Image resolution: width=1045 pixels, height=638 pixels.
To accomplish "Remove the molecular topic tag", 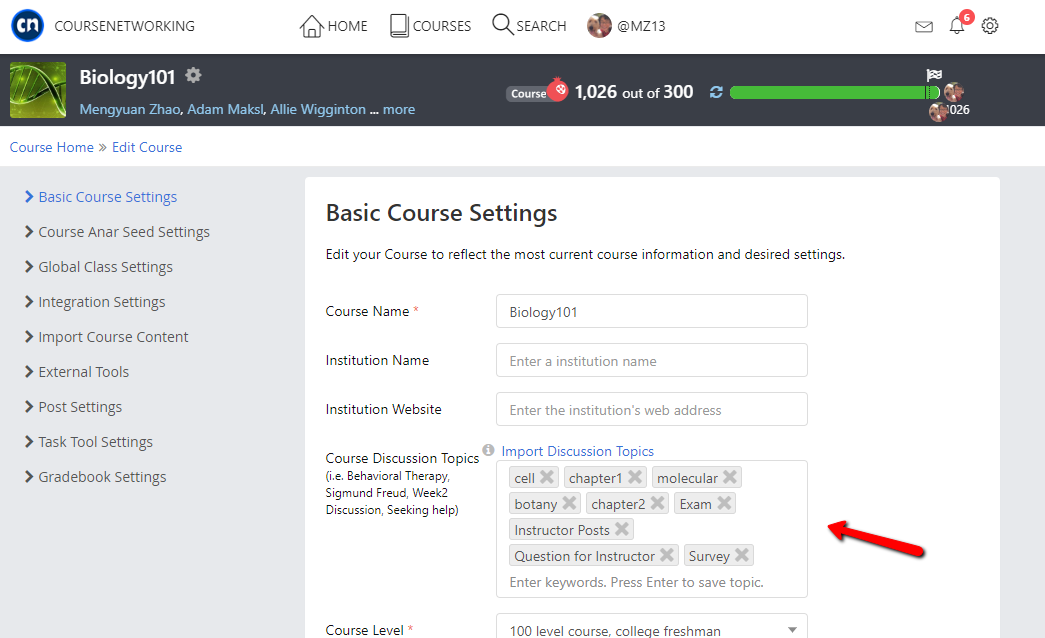I will pyautogui.click(x=730, y=477).
